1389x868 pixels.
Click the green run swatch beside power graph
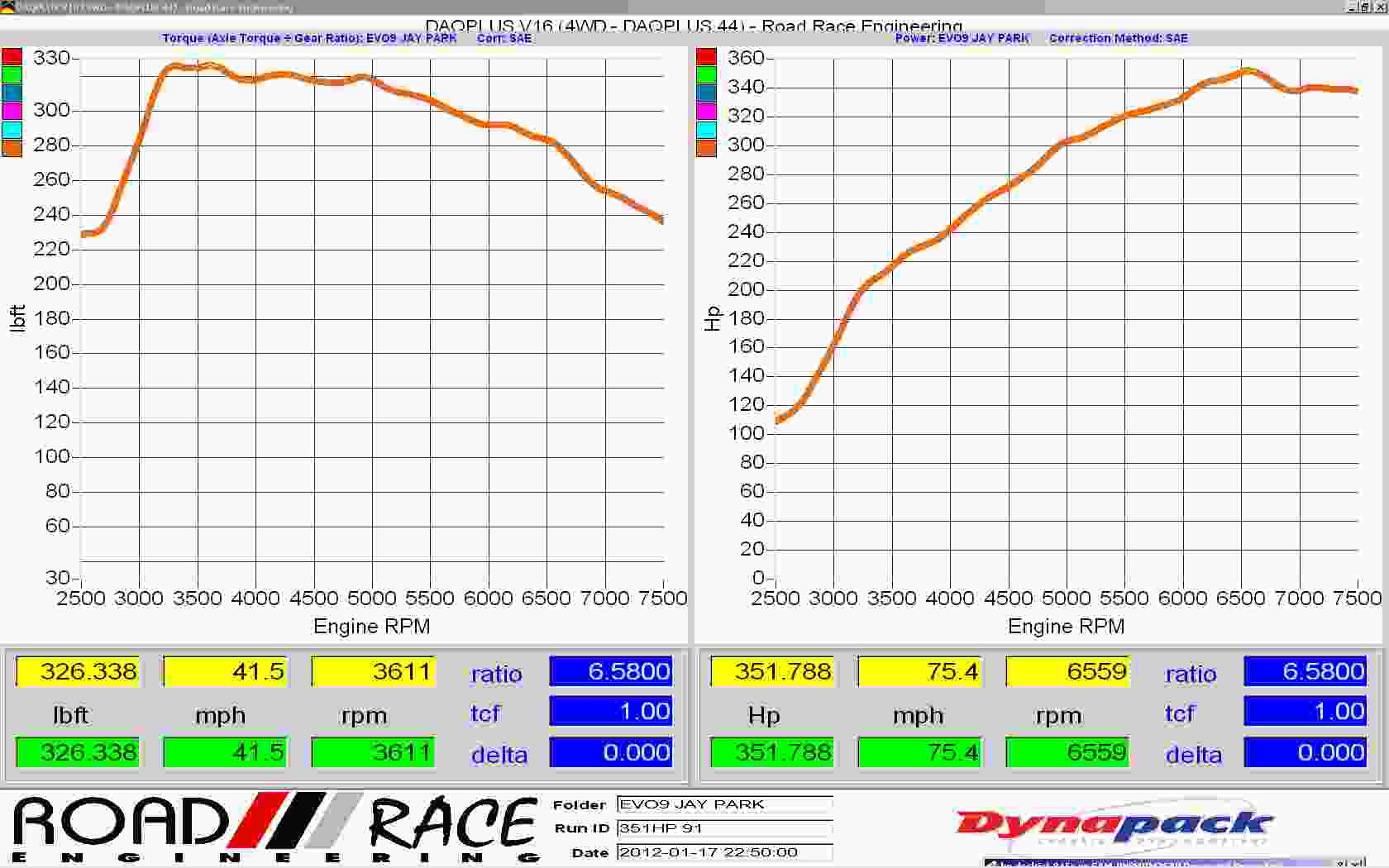tap(706, 75)
